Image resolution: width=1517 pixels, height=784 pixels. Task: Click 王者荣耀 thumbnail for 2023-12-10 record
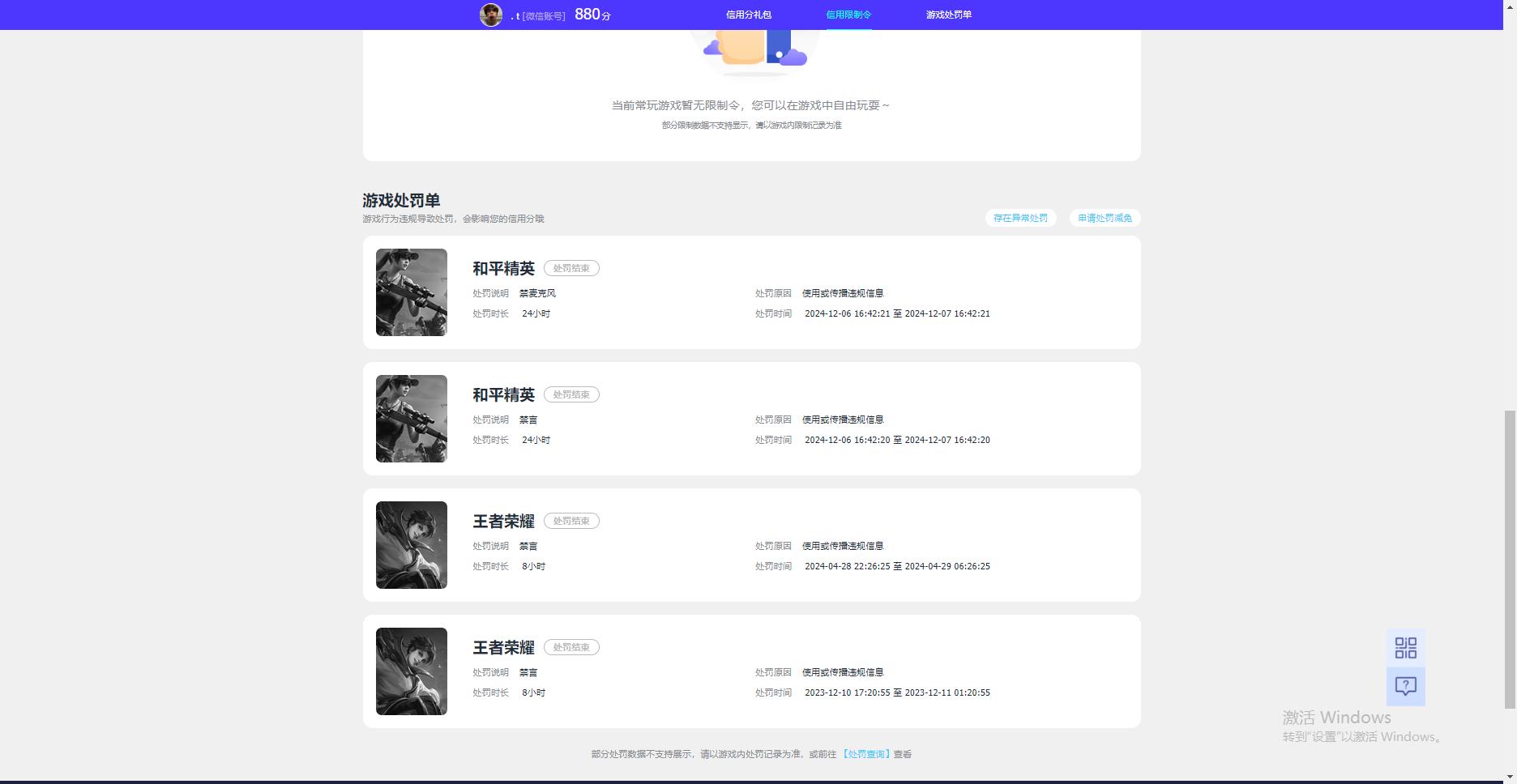coord(412,671)
